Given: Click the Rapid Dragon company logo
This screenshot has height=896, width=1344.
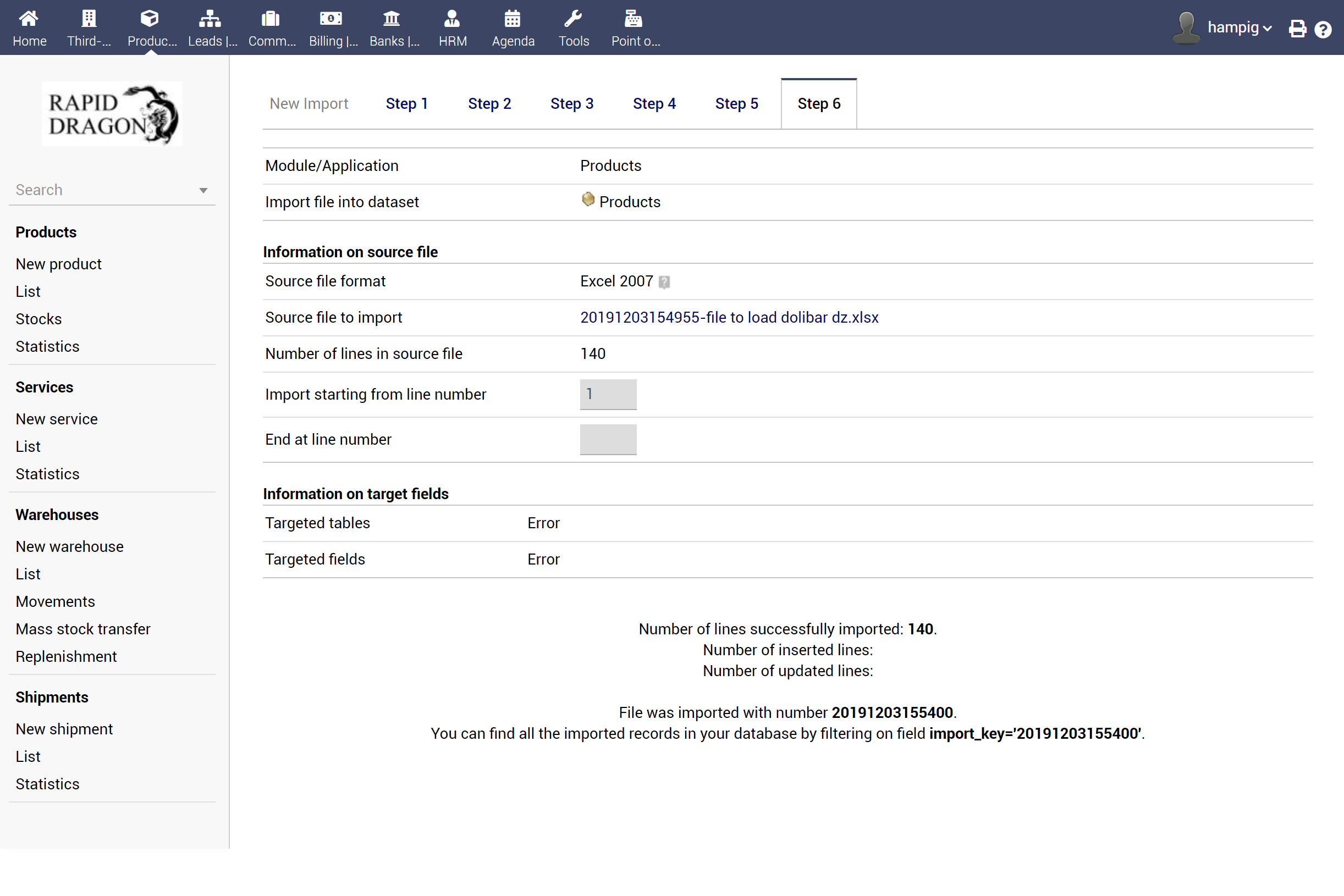Looking at the screenshot, I should 112,114.
